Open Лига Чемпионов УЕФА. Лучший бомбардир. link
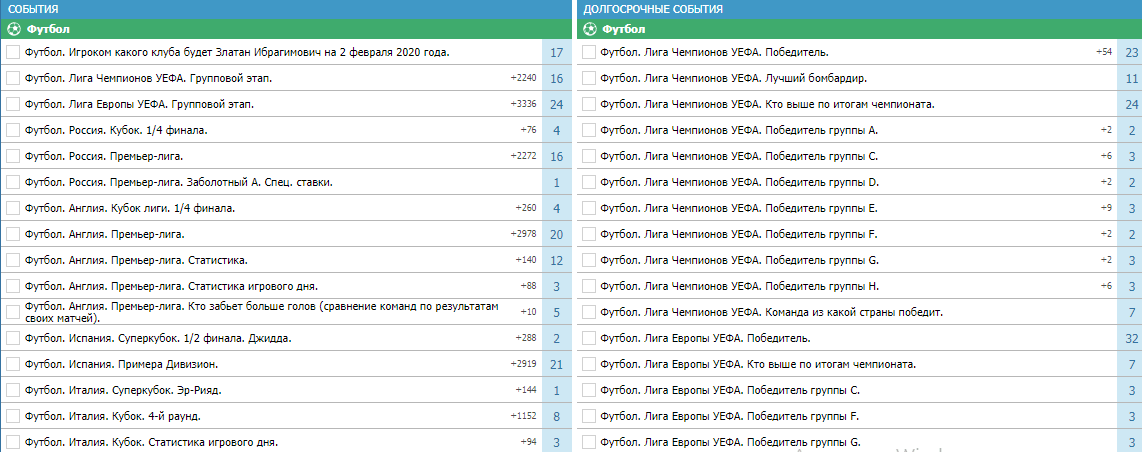The height and width of the screenshot is (452, 1142). pos(733,79)
